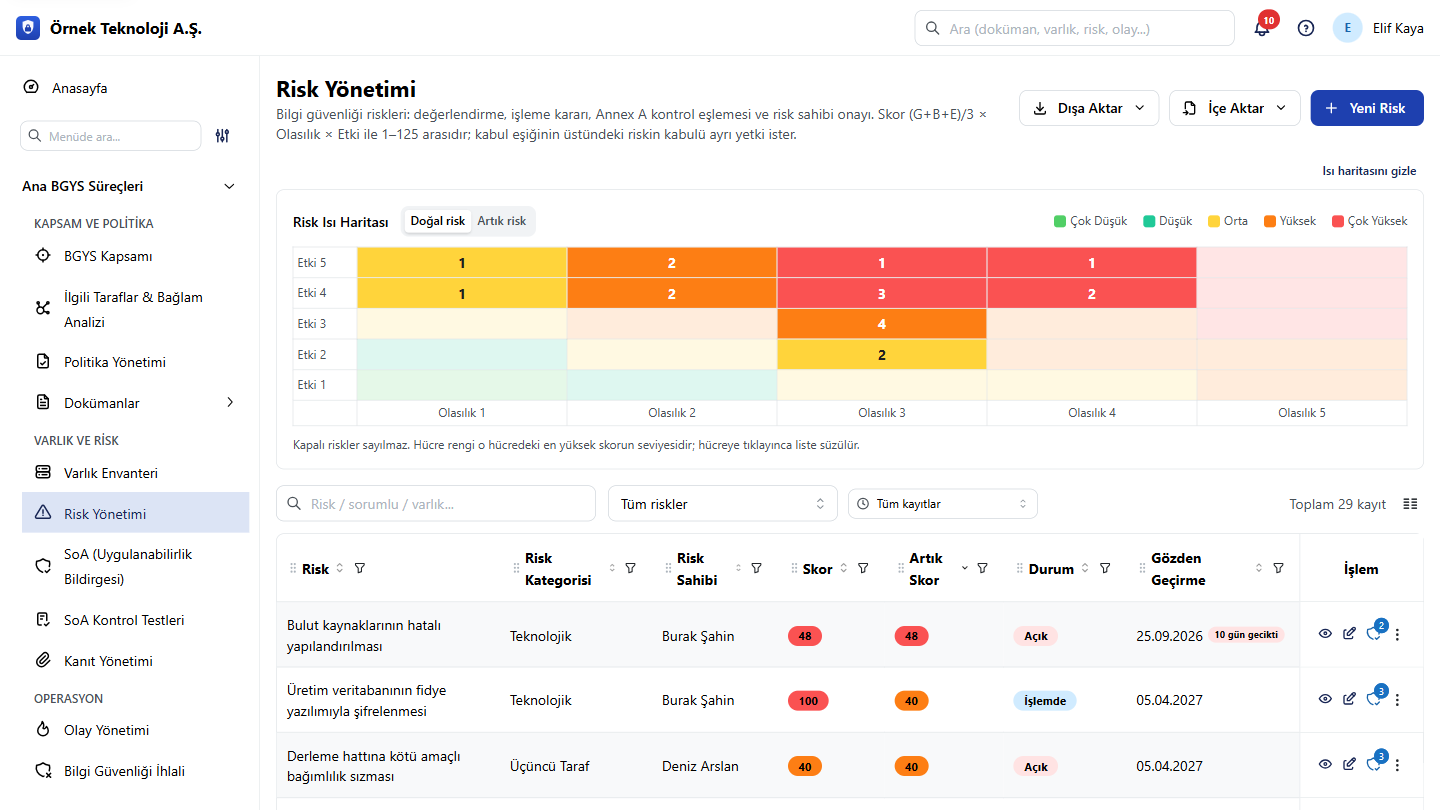
Task: Filter by the Risk Kategorisi column
Action: coord(630,569)
